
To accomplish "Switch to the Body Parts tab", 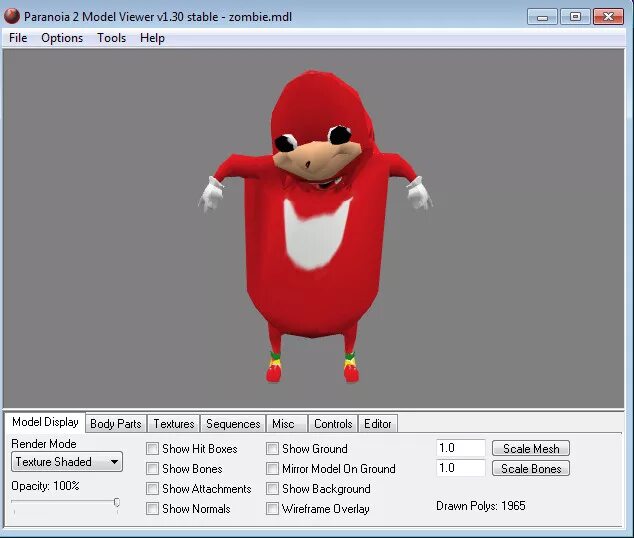I will pos(116,424).
